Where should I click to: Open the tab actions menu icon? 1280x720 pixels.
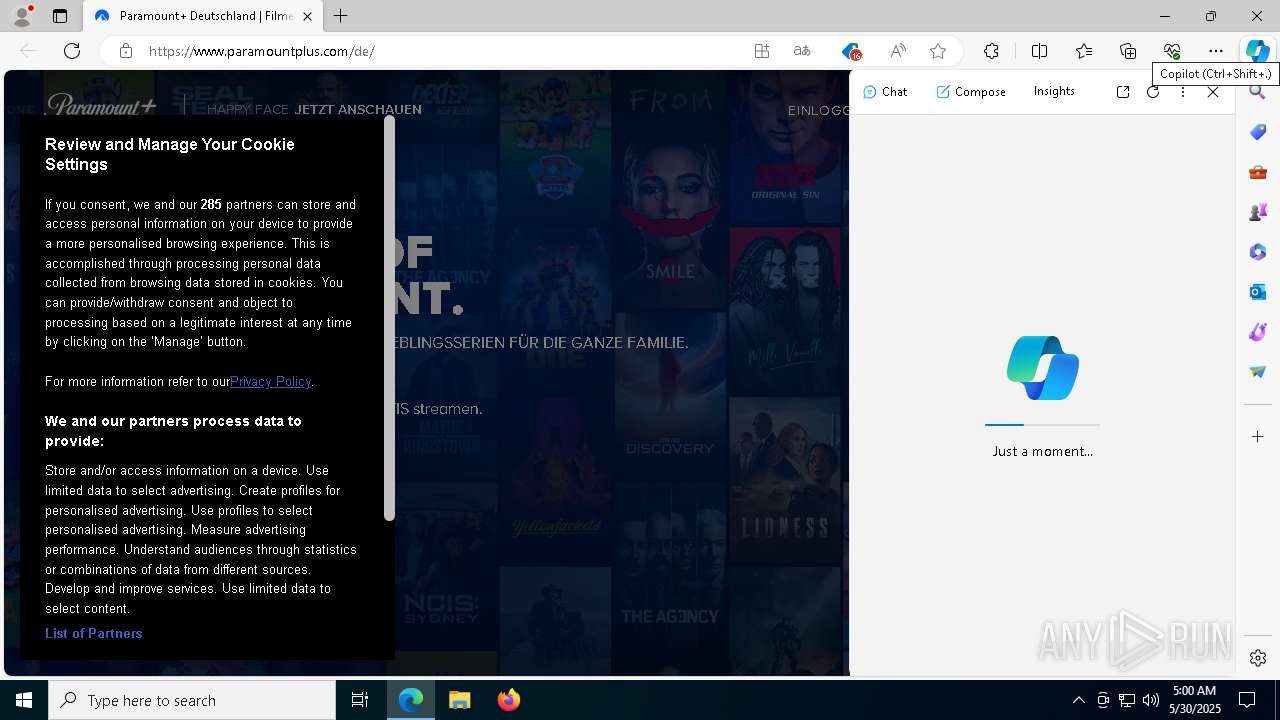click(x=60, y=16)
